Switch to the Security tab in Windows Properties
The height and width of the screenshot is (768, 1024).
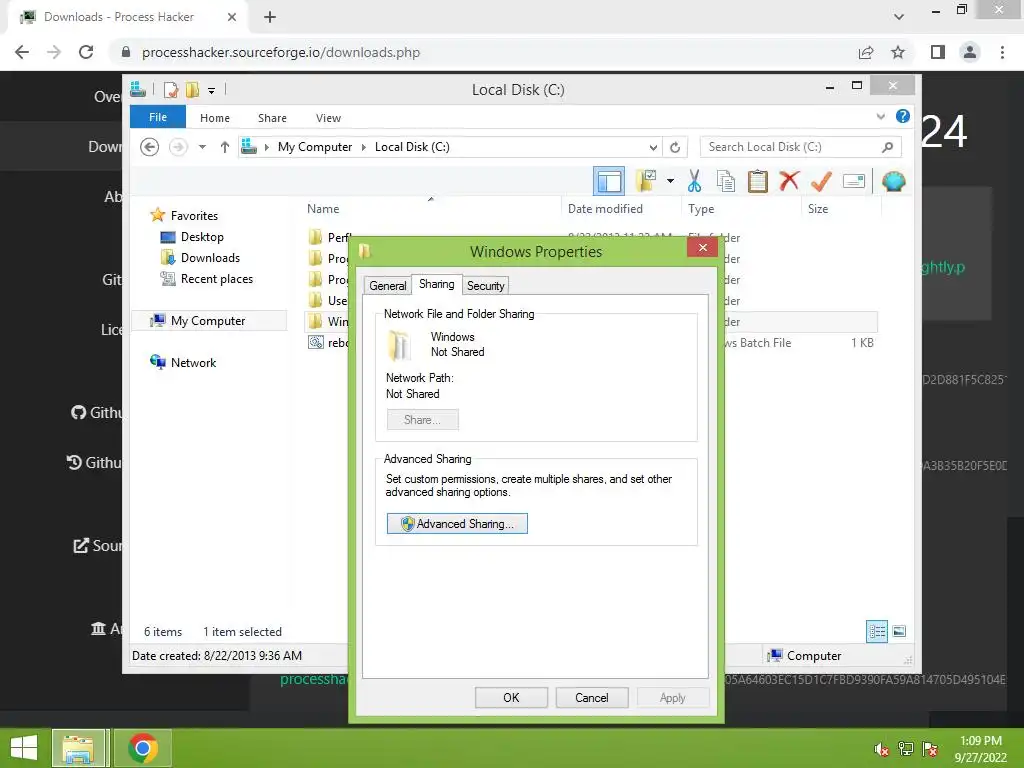pos(486,285)
